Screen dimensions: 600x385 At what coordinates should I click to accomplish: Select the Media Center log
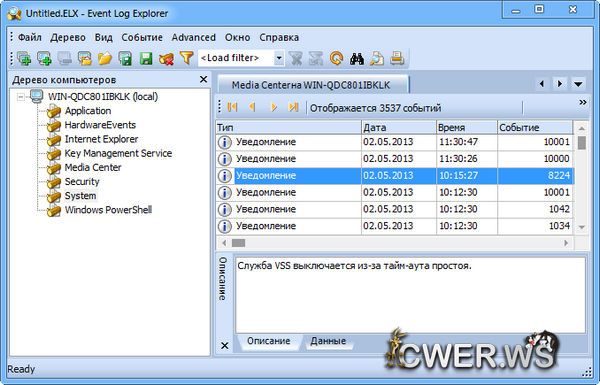point(93,168)
